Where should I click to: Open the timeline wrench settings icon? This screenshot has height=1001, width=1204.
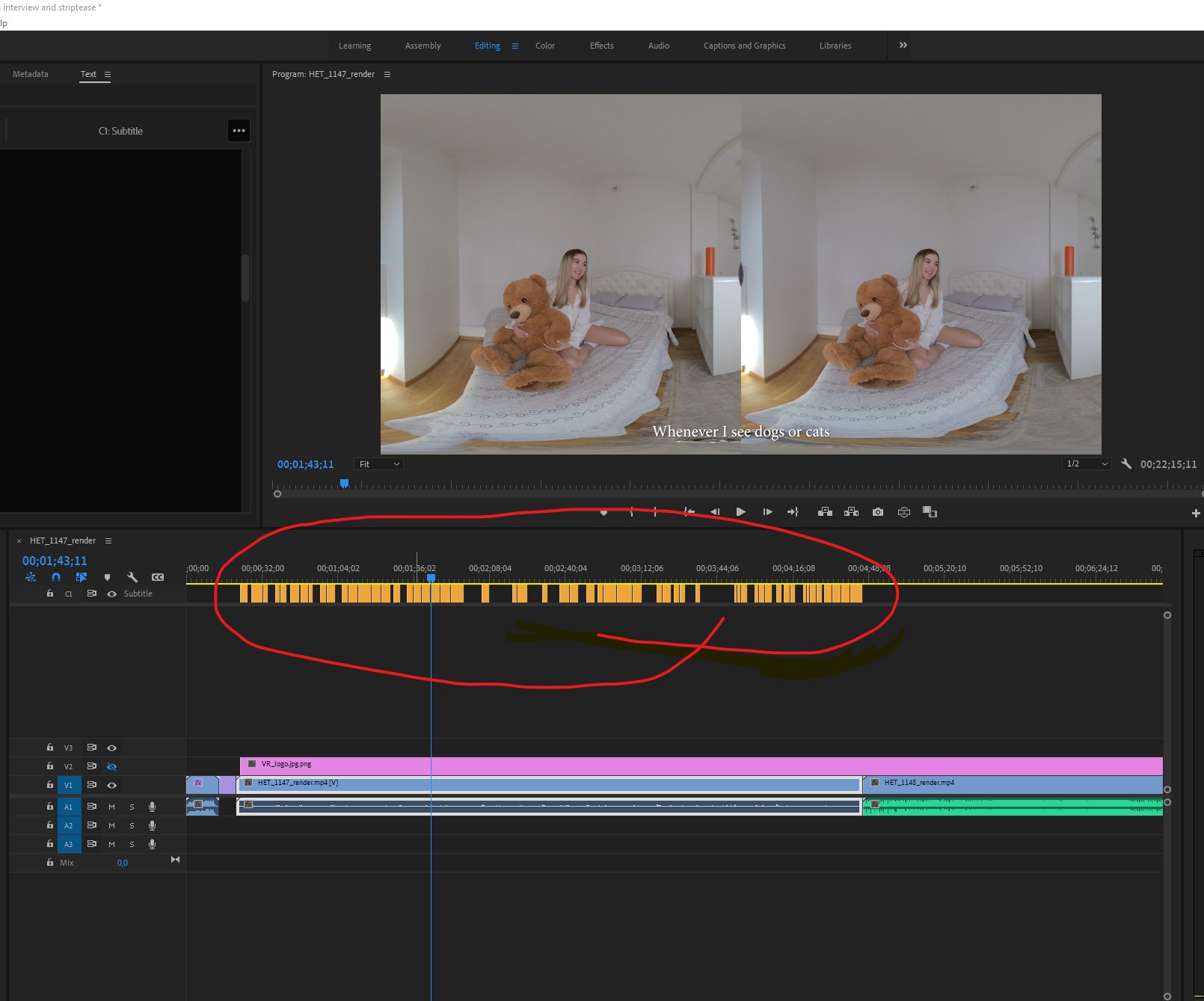[x=133, y=577]
